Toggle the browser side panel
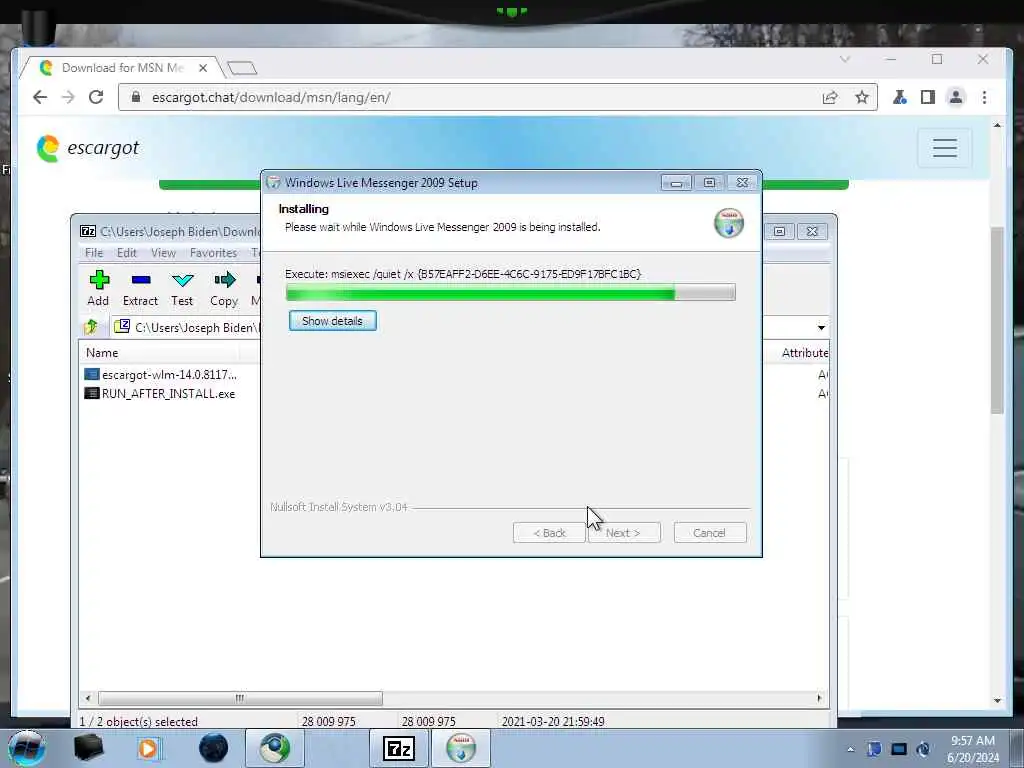Image resolution: width=1024 pixels, height=768 pixels. (x=927, y=97)
